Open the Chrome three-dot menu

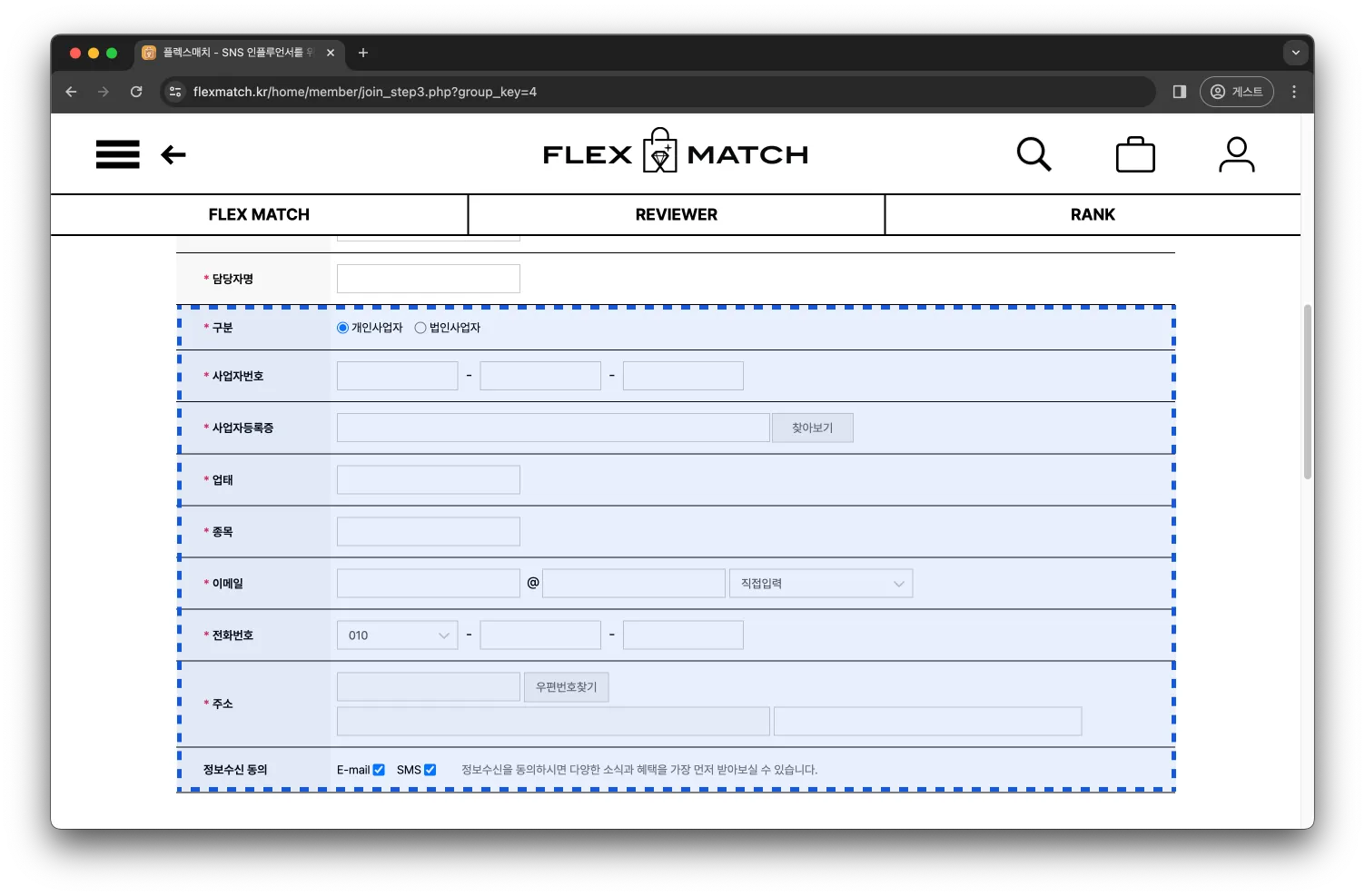(1294, 92)
